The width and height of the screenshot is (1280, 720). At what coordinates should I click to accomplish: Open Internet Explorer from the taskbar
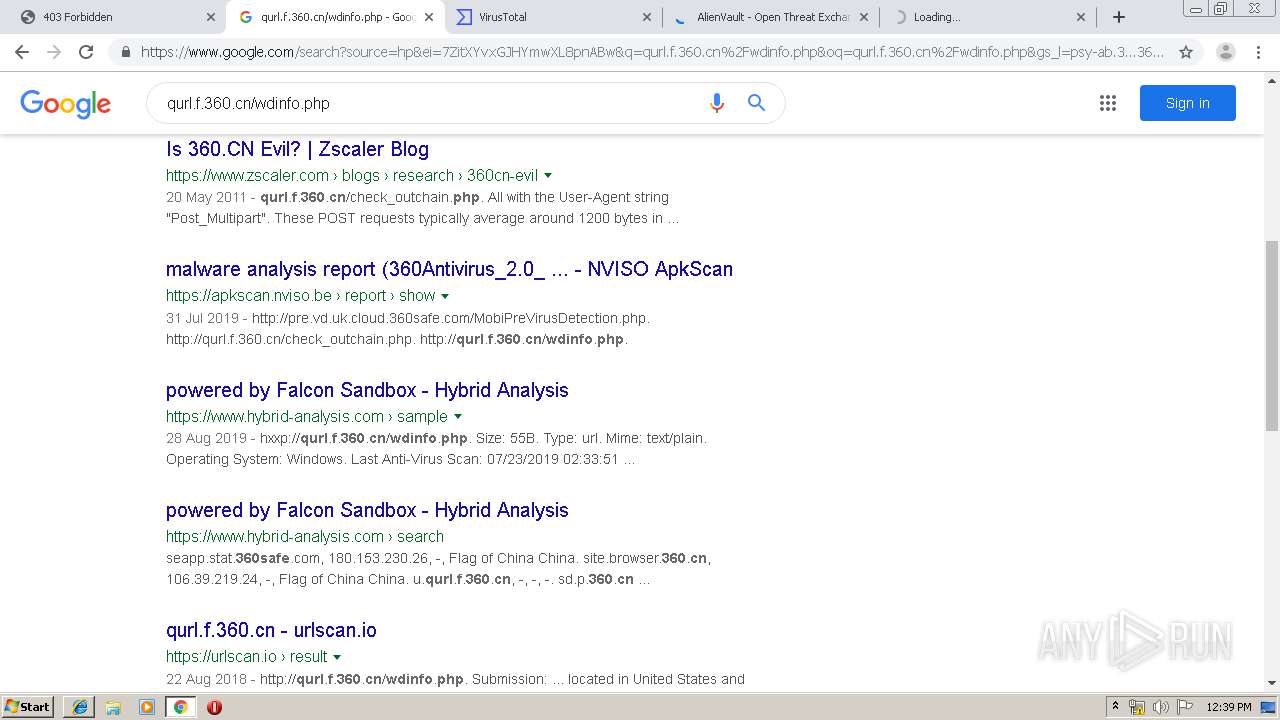pyautogui.click(x=79, y=707)
